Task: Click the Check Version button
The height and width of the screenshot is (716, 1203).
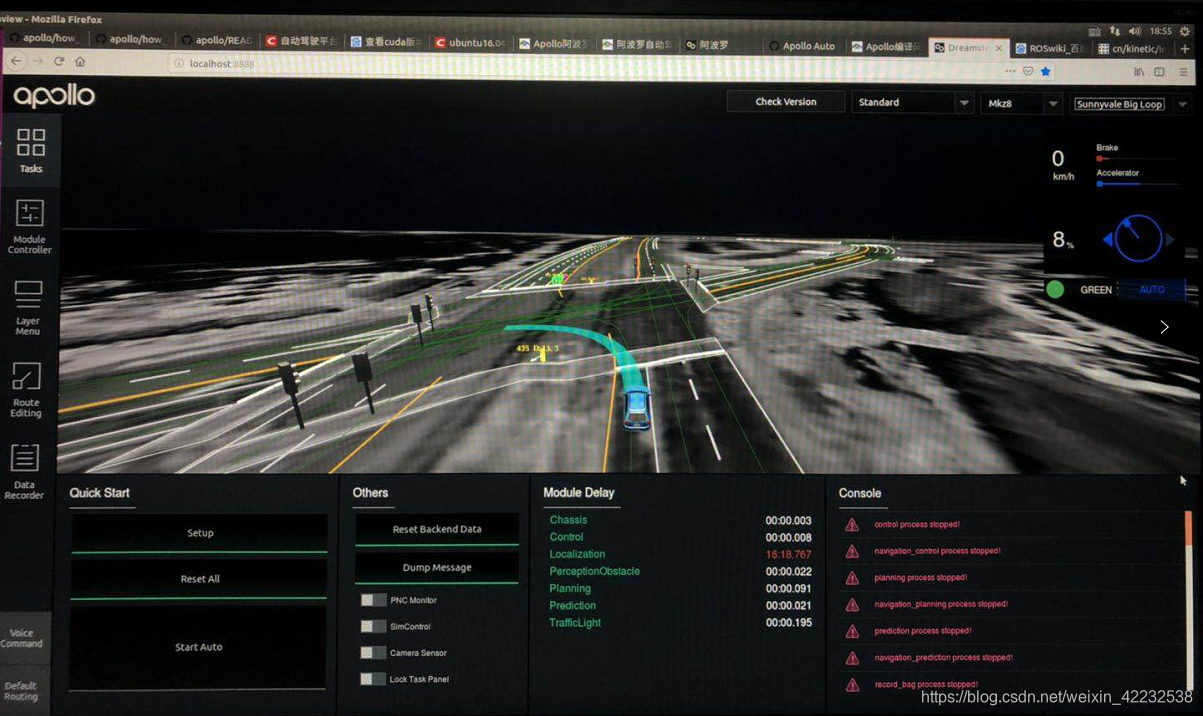Action: click(785, 101)
